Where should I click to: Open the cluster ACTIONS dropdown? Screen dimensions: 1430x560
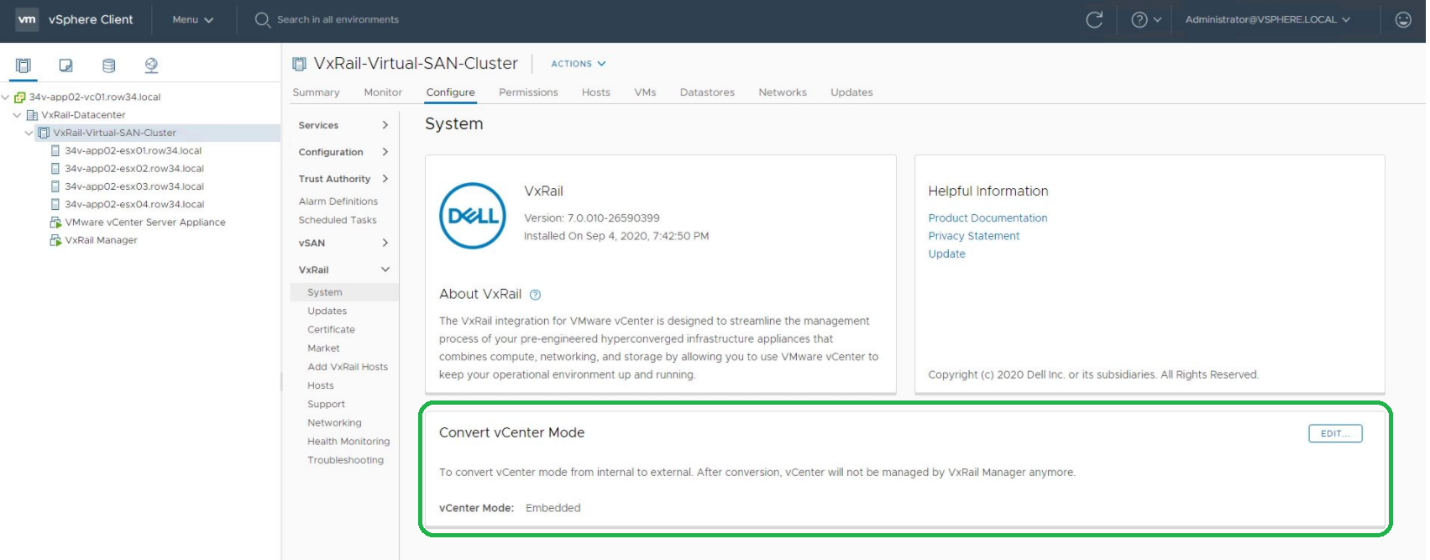coord(578,64)
